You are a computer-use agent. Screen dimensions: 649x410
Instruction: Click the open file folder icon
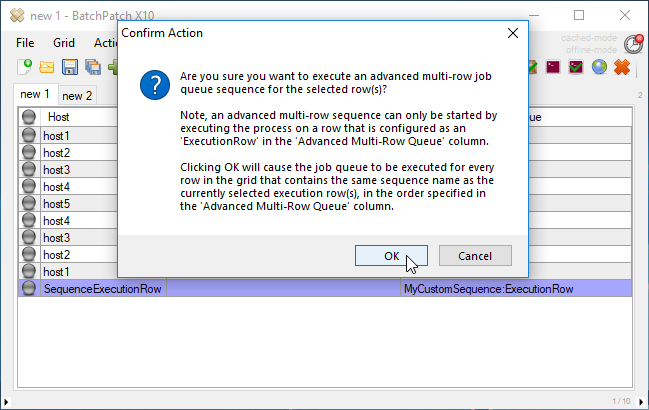[47, 68]
